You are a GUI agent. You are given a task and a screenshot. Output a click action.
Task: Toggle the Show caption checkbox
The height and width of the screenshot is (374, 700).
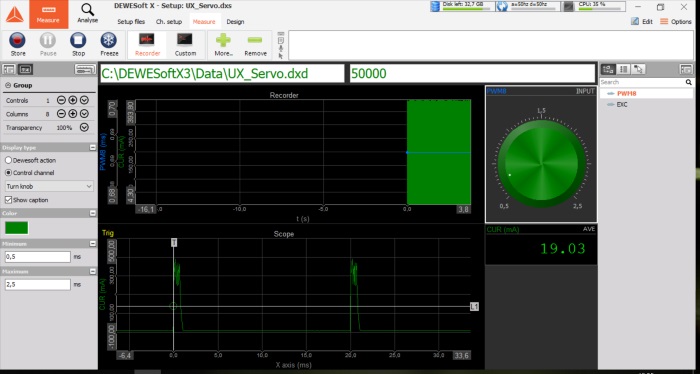8,200
